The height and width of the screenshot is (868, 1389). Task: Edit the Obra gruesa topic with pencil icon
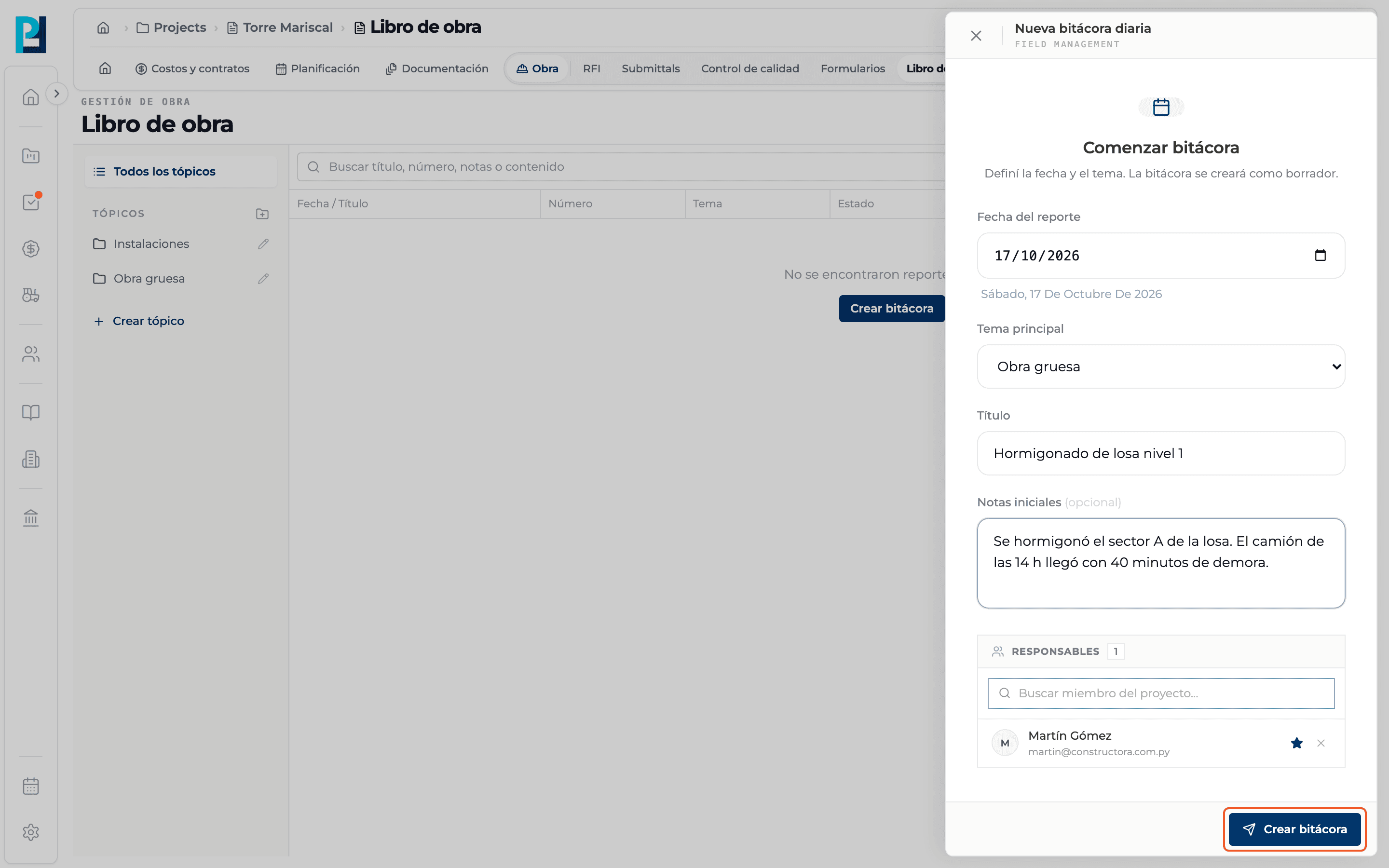(x=263, y=278)
